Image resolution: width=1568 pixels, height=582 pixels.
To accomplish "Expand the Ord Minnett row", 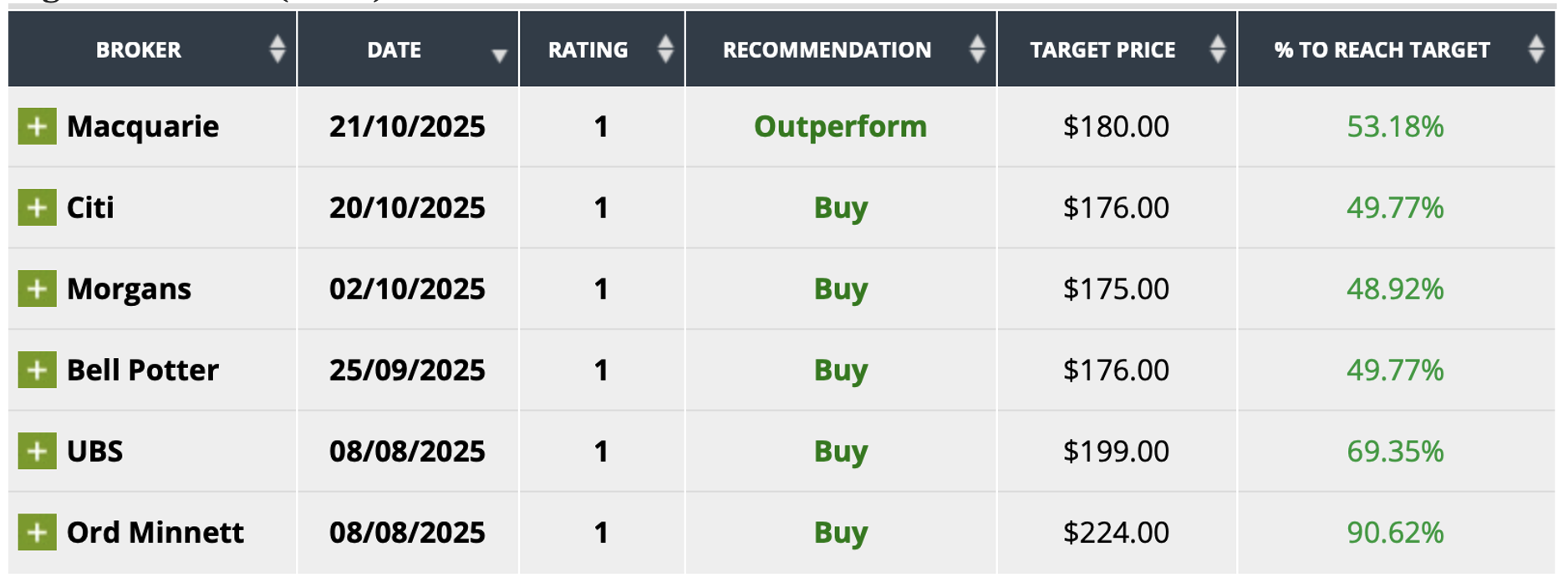I will point(37,532).
